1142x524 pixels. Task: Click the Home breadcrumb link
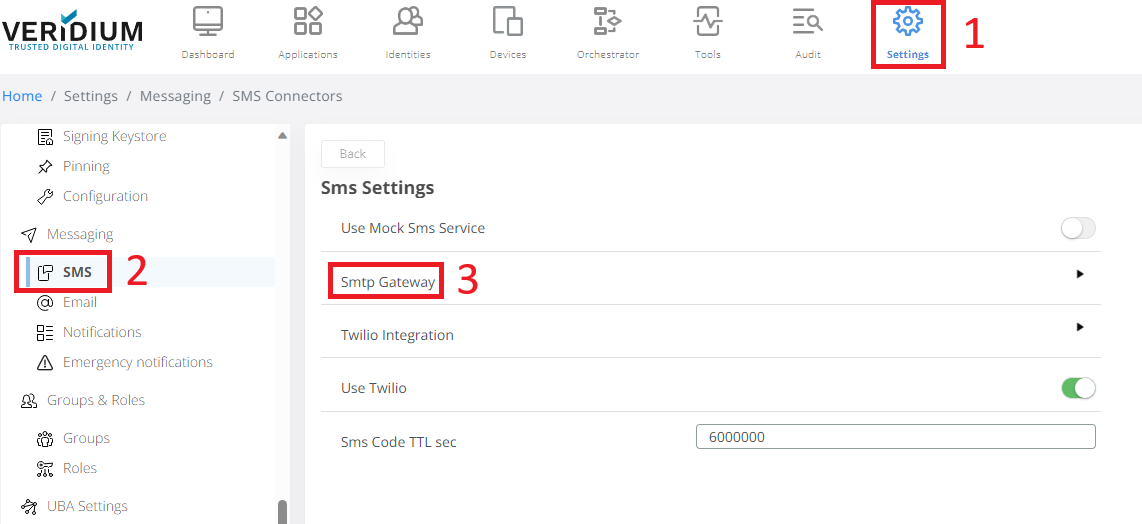[x=22, y=96]
